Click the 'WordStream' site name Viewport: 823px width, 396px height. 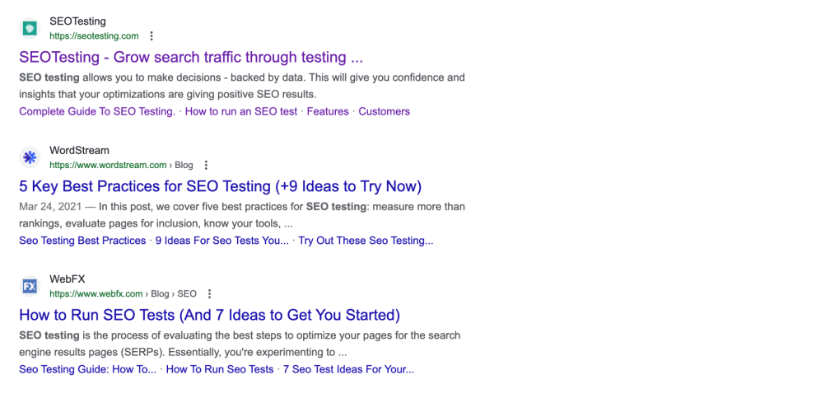pos(79,150)
